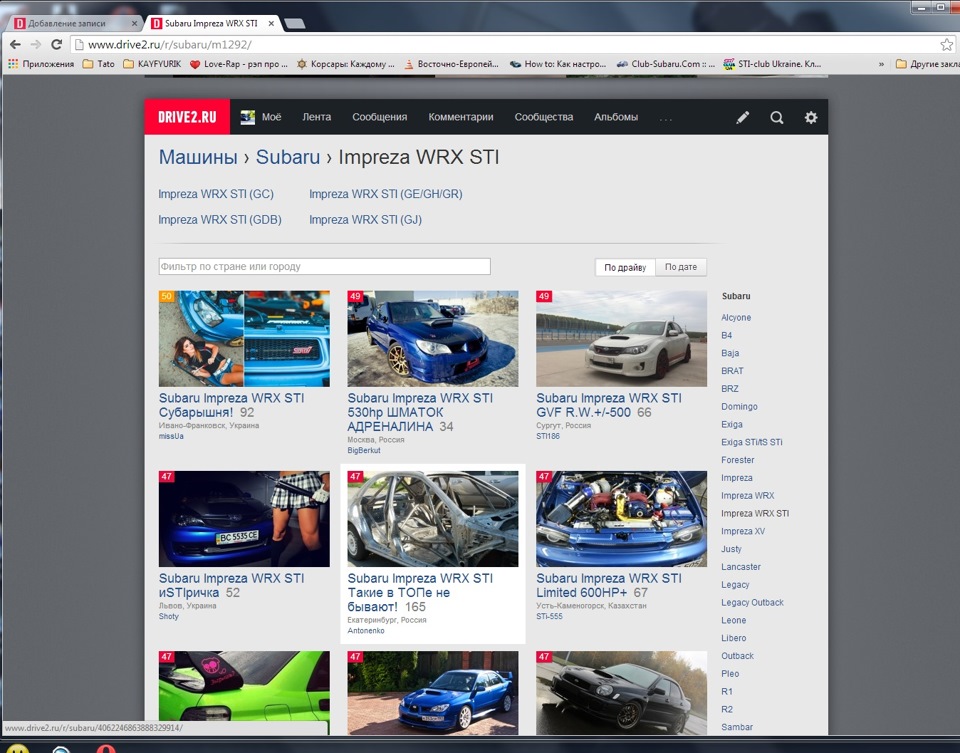Open the Impreza WRX STI (GE/GH/GR) link
The width and height of the screenshot is (960, 753).
(386, 194)
